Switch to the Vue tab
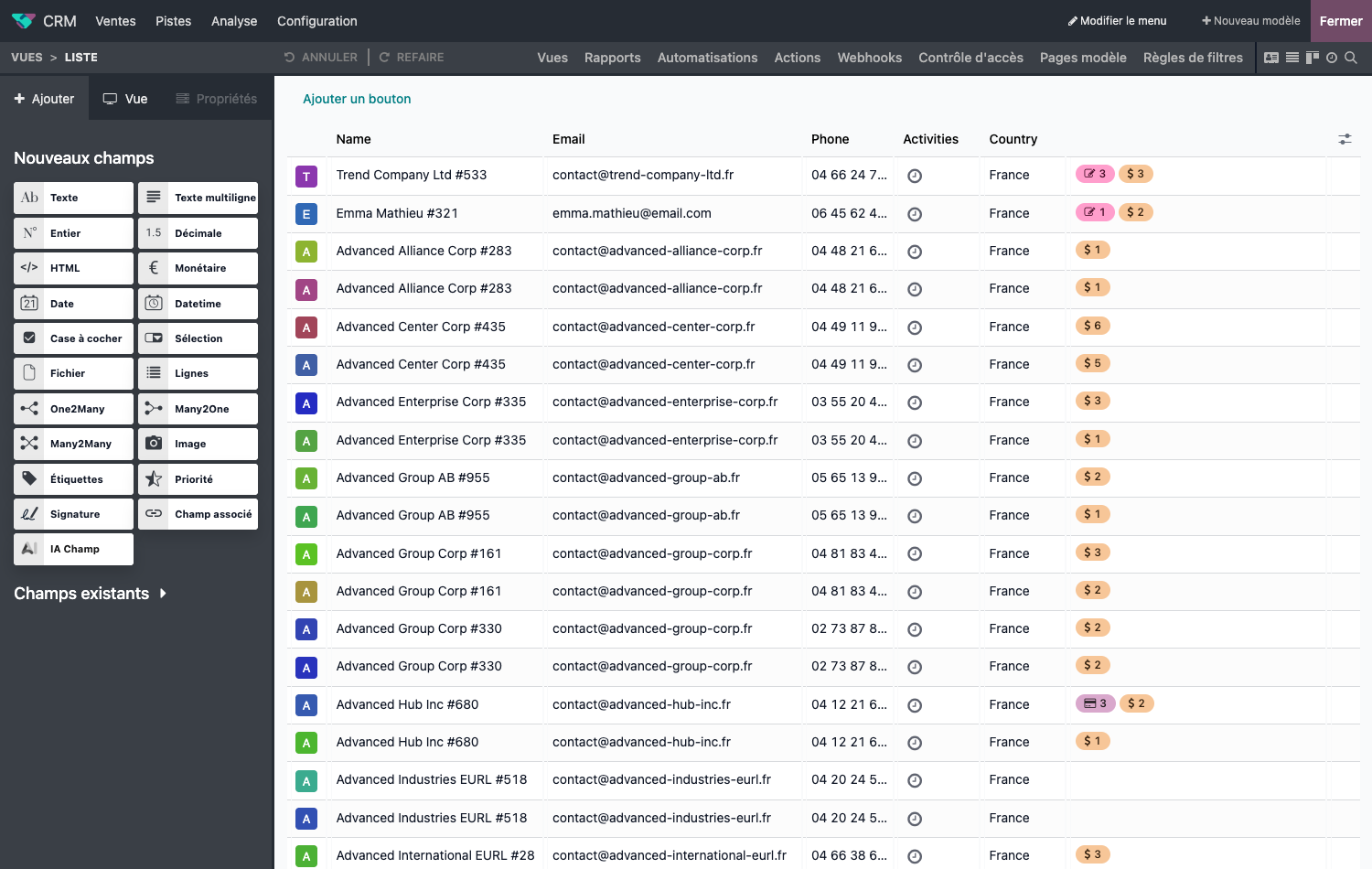 coord(125,99)
